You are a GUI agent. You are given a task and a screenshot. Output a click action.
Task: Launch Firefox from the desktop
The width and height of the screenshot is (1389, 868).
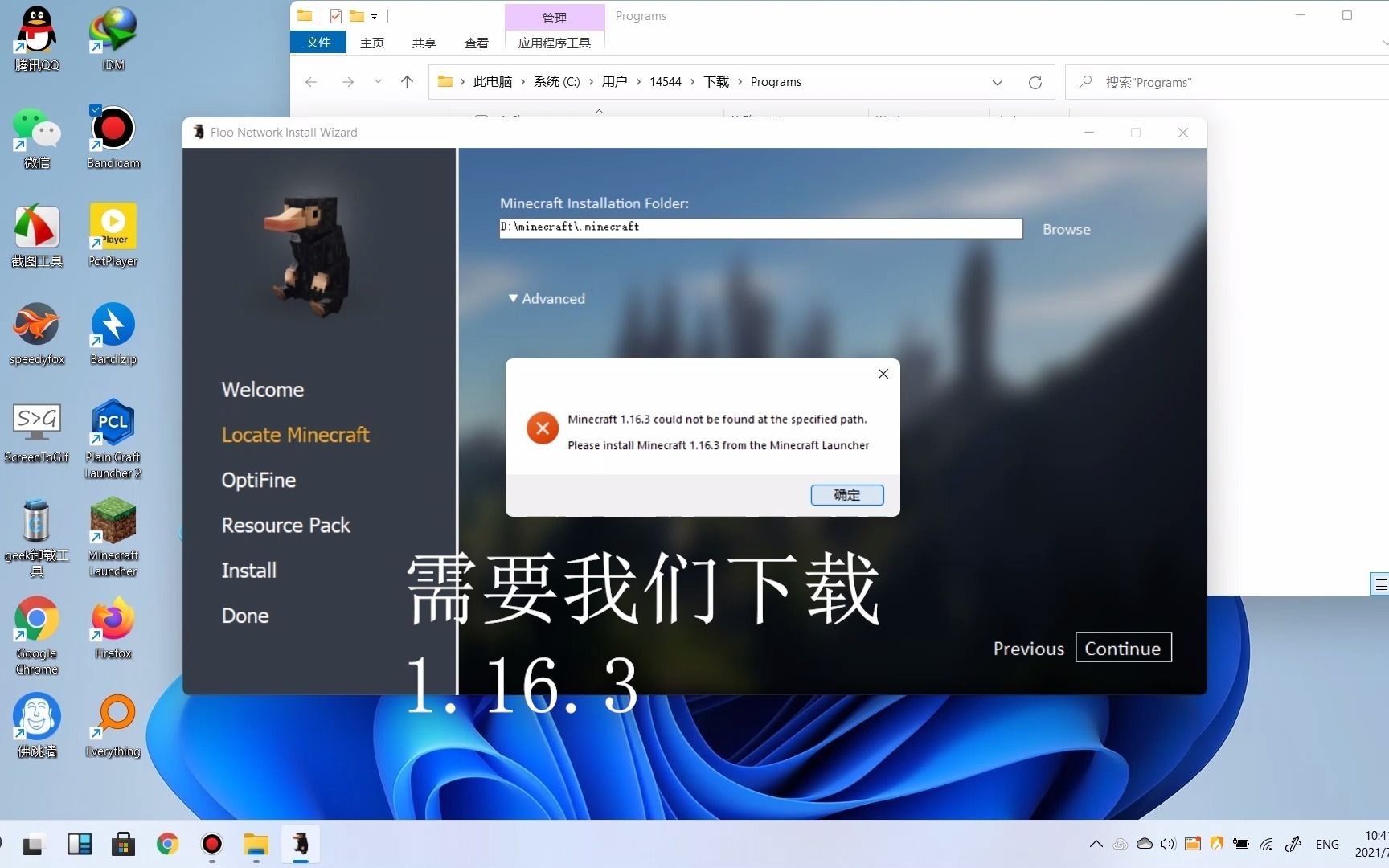coord(113,628)
